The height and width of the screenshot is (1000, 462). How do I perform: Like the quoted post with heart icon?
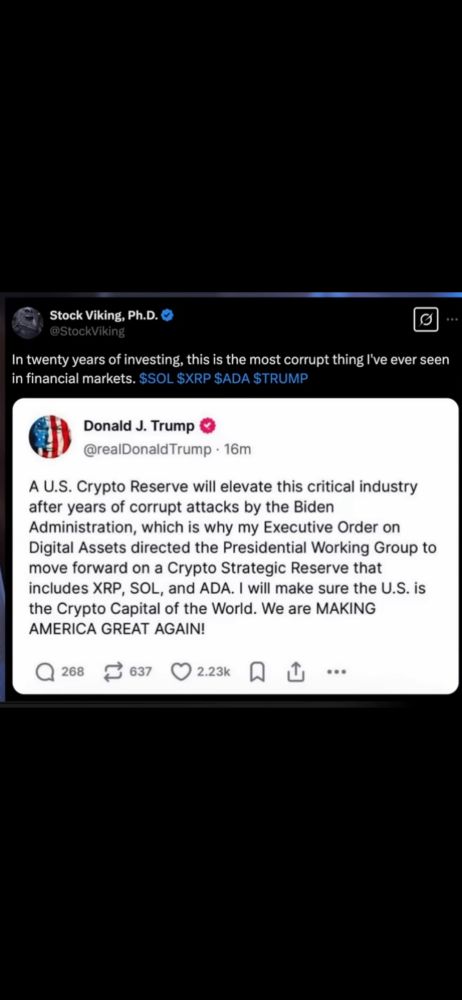(x=182, y=672)
